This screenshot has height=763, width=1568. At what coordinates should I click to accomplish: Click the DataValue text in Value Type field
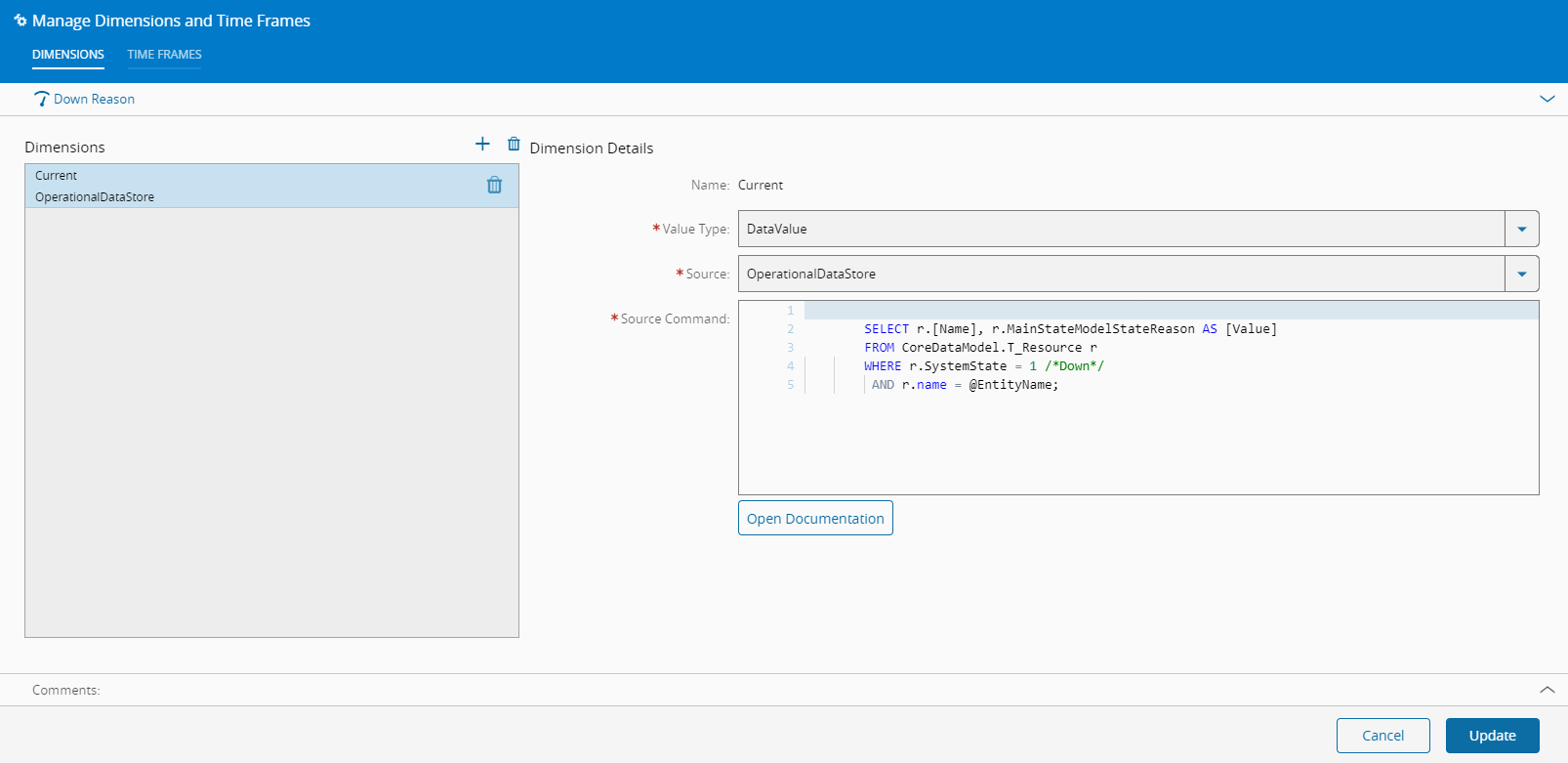(x=777, y=229)
